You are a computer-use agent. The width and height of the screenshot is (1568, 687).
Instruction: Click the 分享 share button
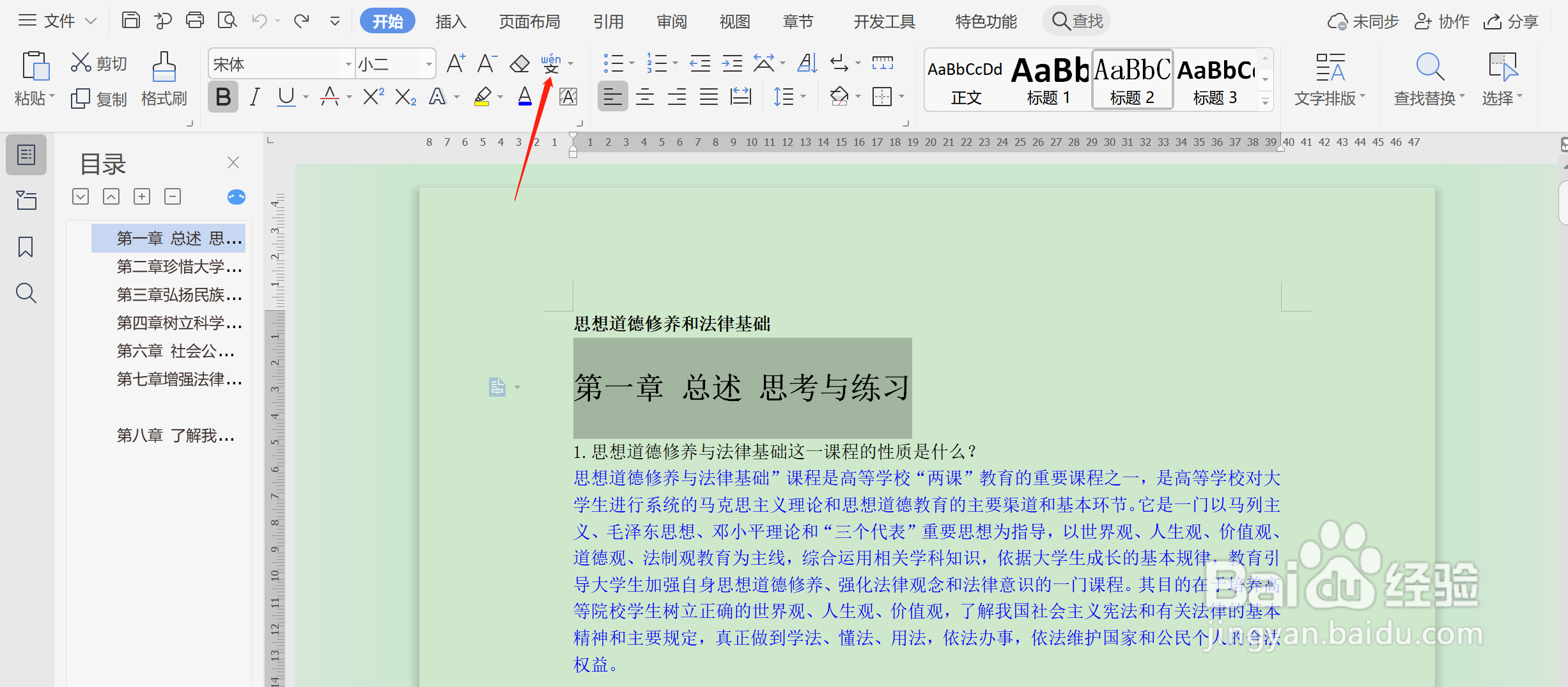point(1510,22)
